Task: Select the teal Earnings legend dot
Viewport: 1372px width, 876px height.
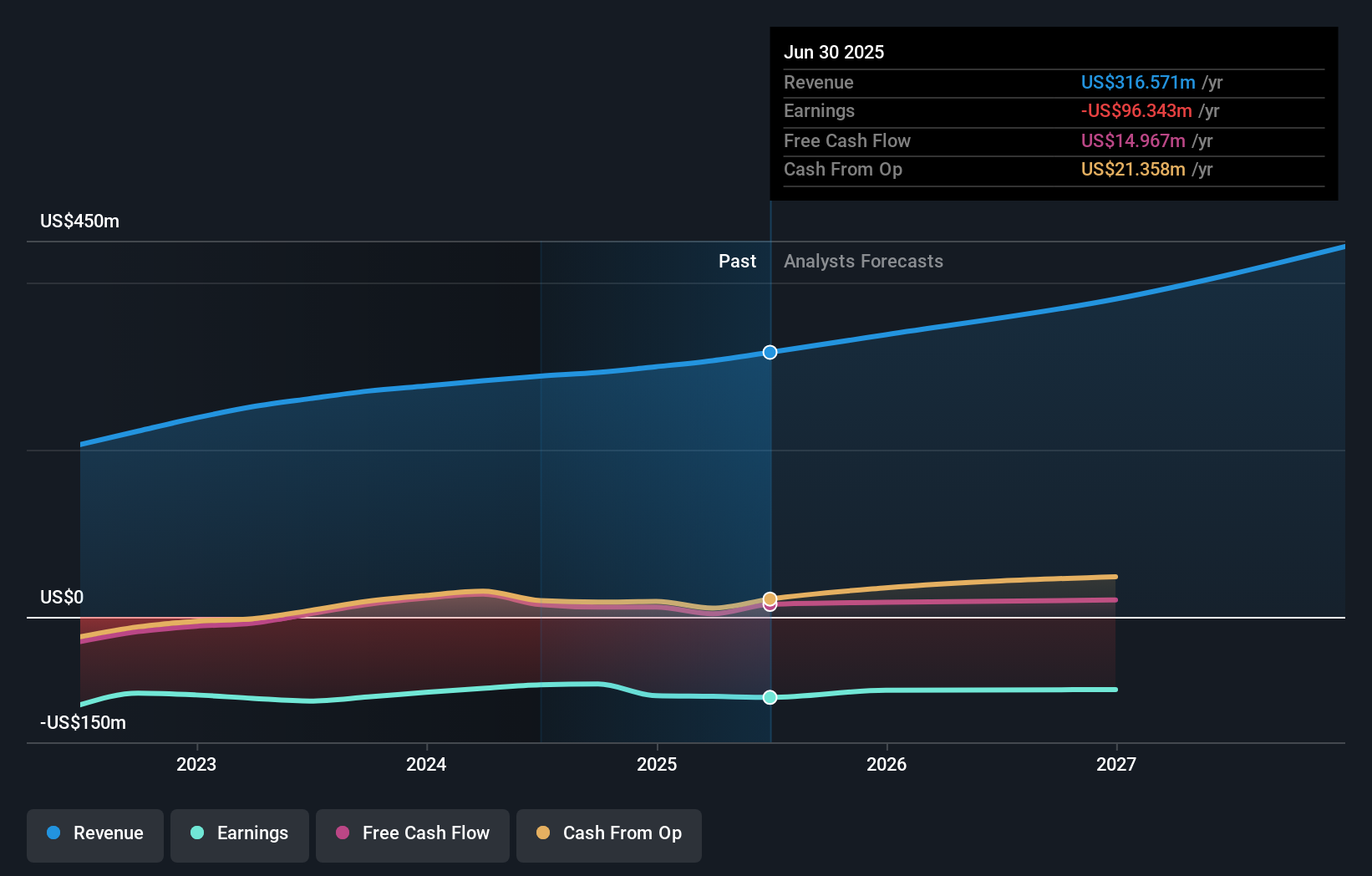Action: [x=196, y=833]
